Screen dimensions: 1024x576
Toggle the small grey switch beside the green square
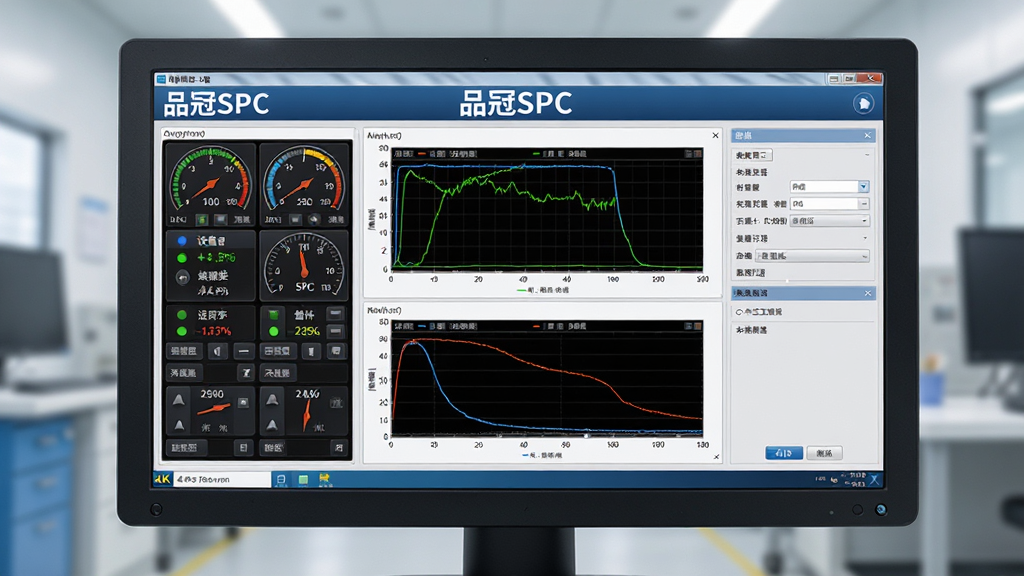click(335, 314)
